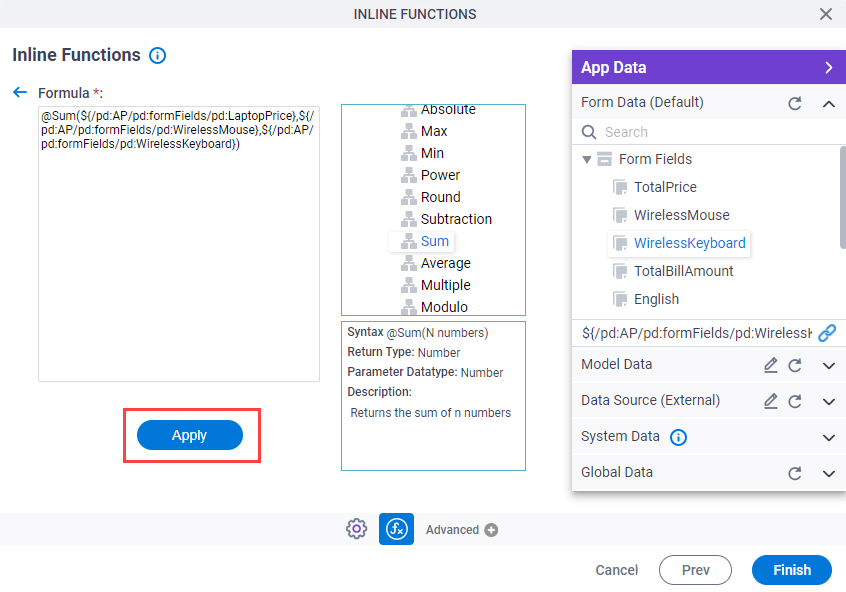The width and height of the screenshot is (846, 592).
Task: Click the Apply button
Action: pyautogui.click(x=190, y=435)
